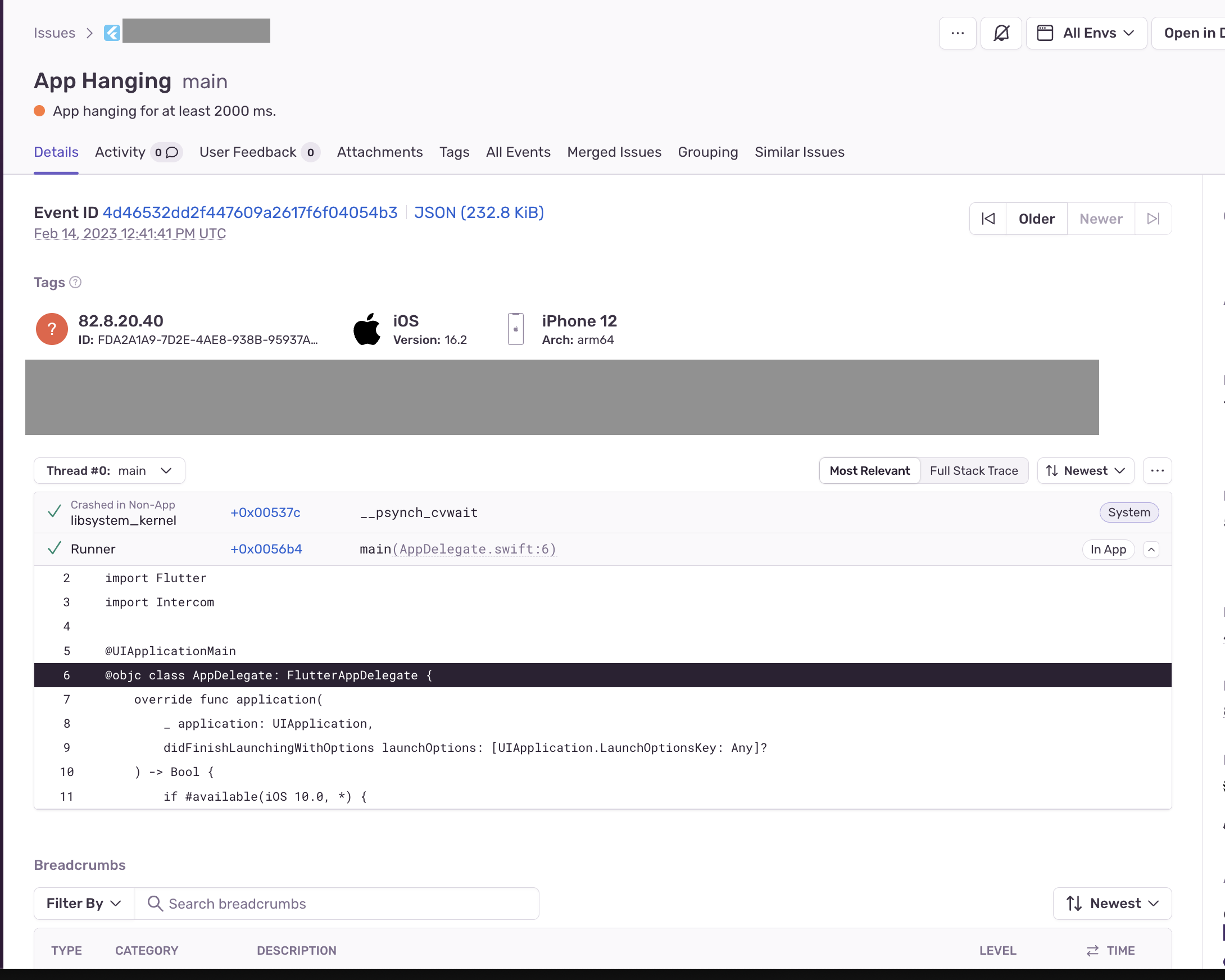Screen dimensions: 1225x980
Task: Click the iPhone device icon
Action: 515,328
